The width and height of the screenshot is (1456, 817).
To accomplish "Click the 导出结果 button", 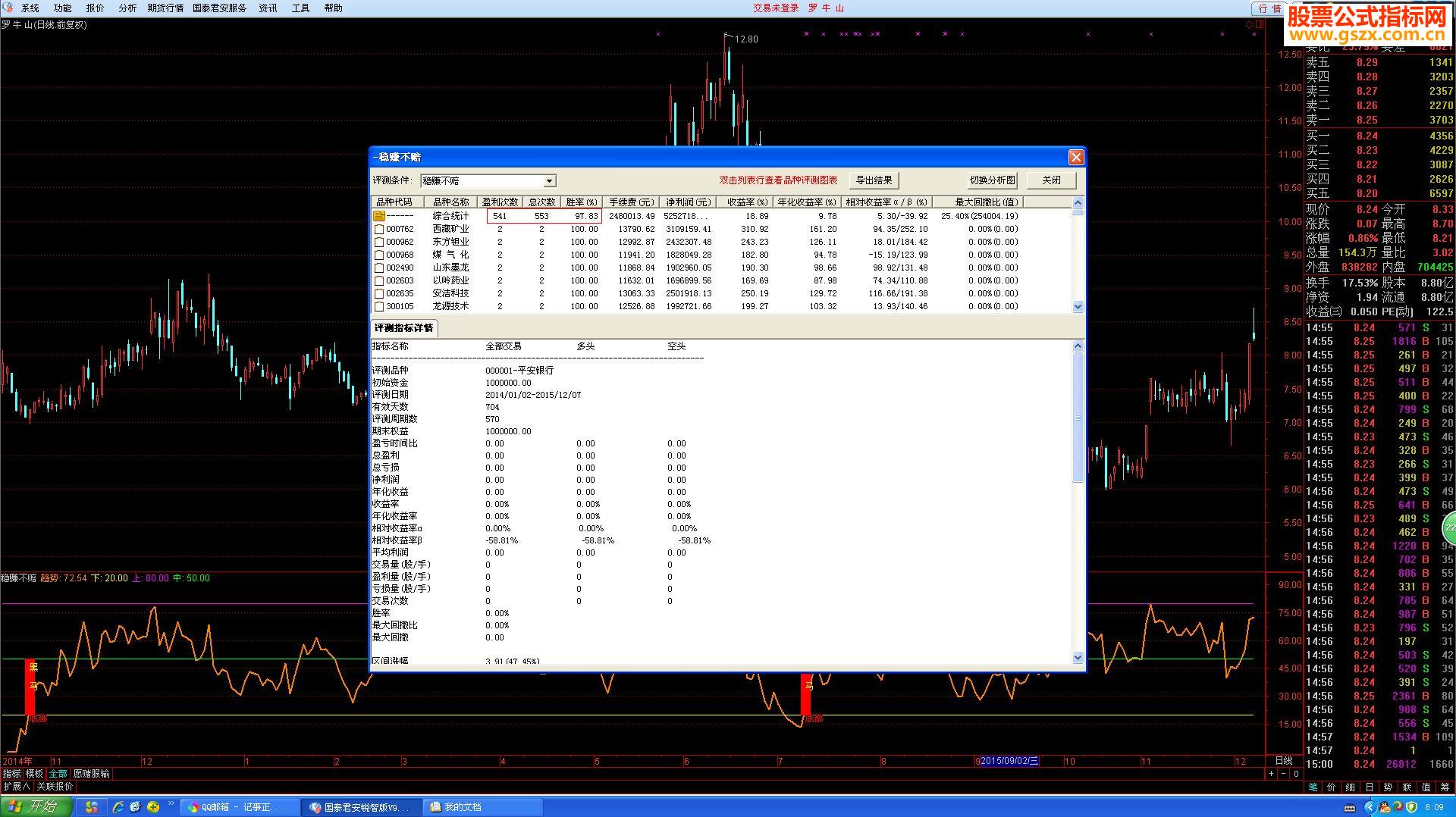I will click(874, 180).
